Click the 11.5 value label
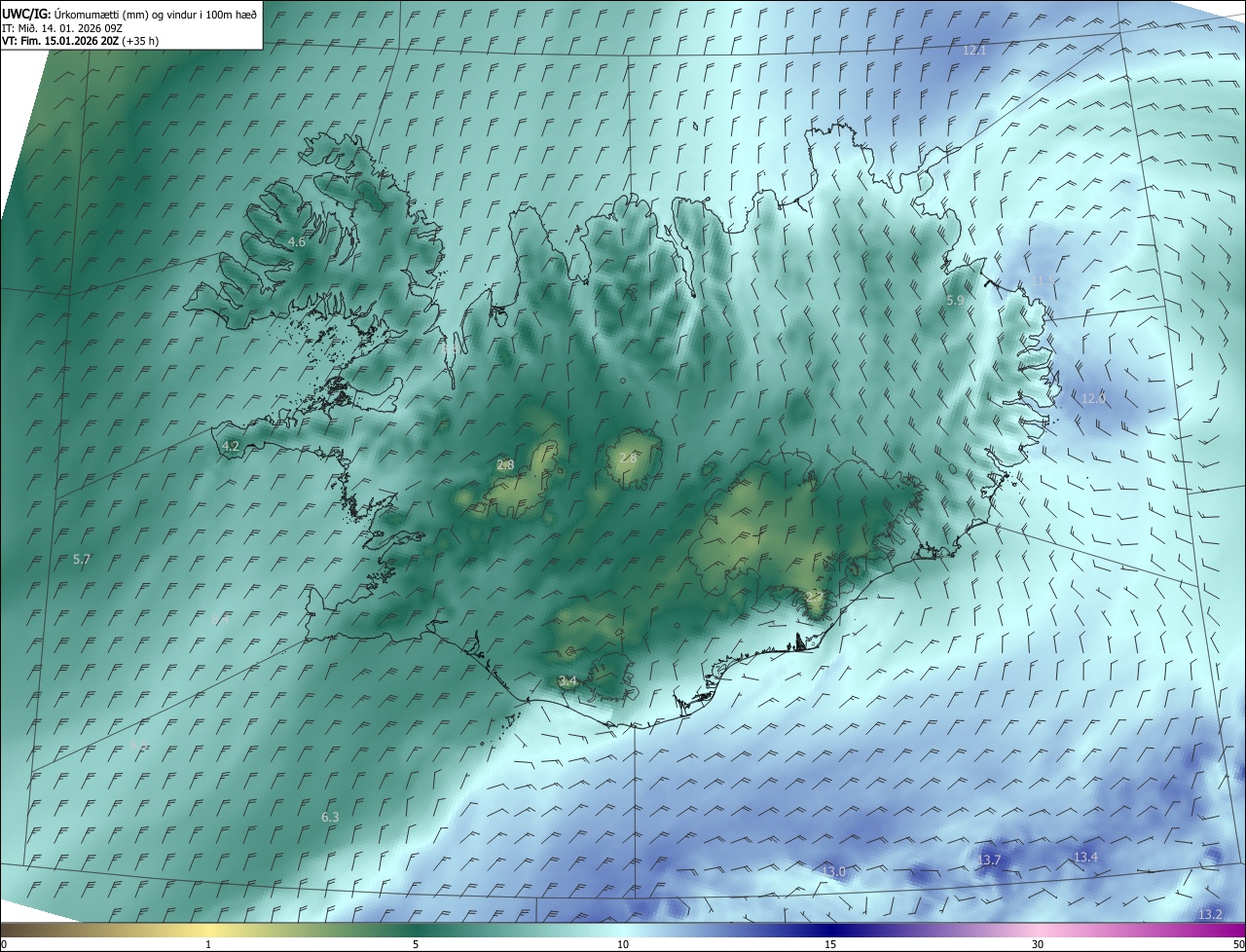The width and height of the screenshot is (1246, 952). pos(1044,280)
